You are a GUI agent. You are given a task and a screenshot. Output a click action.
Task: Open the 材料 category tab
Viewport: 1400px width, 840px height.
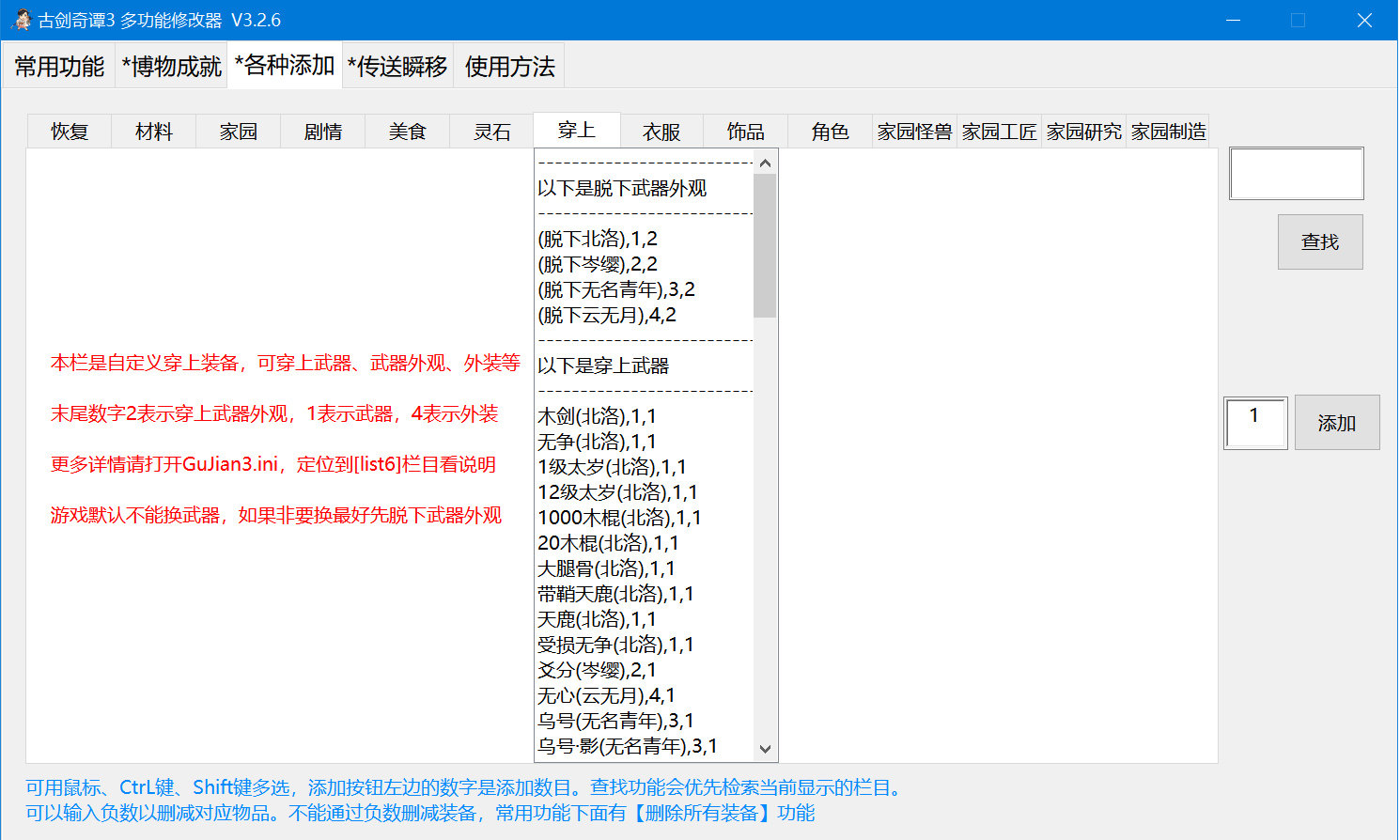pyautogui.click(x=153, y=132)
